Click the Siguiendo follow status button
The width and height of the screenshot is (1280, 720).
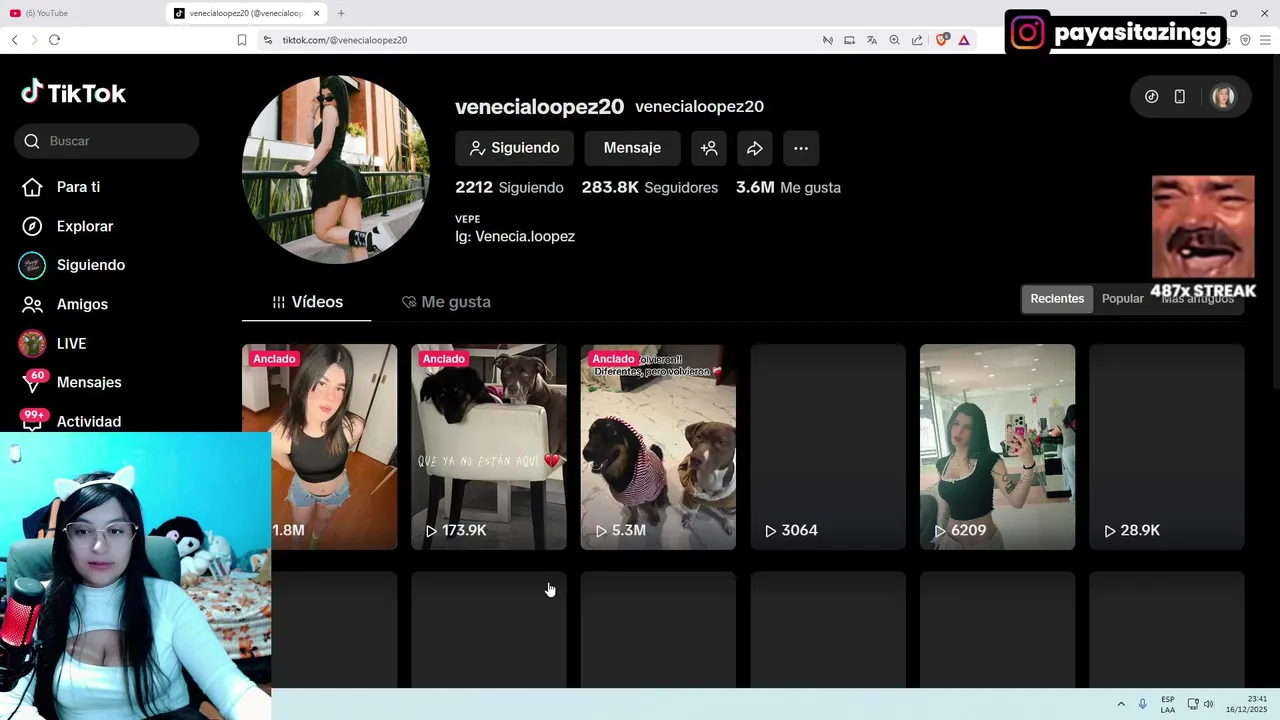pyautogui.click(x=514, y=148)
